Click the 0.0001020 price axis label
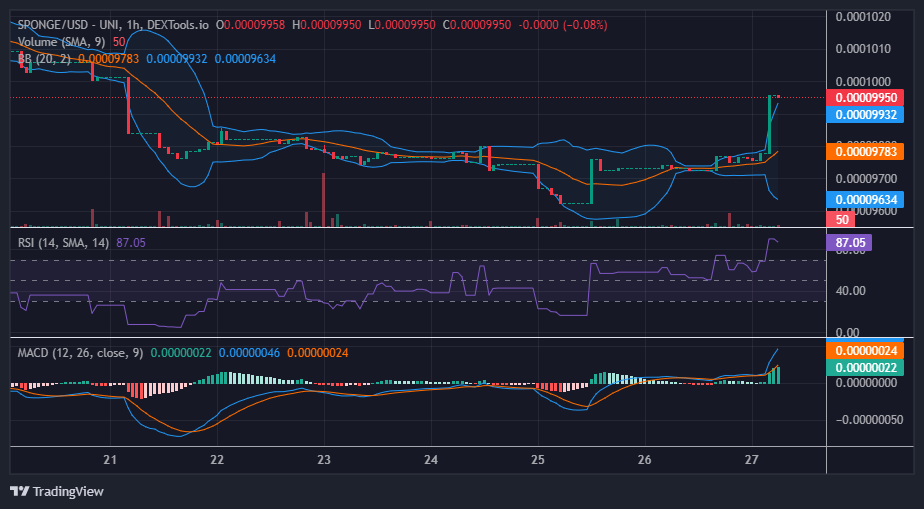 pos(863,16)
